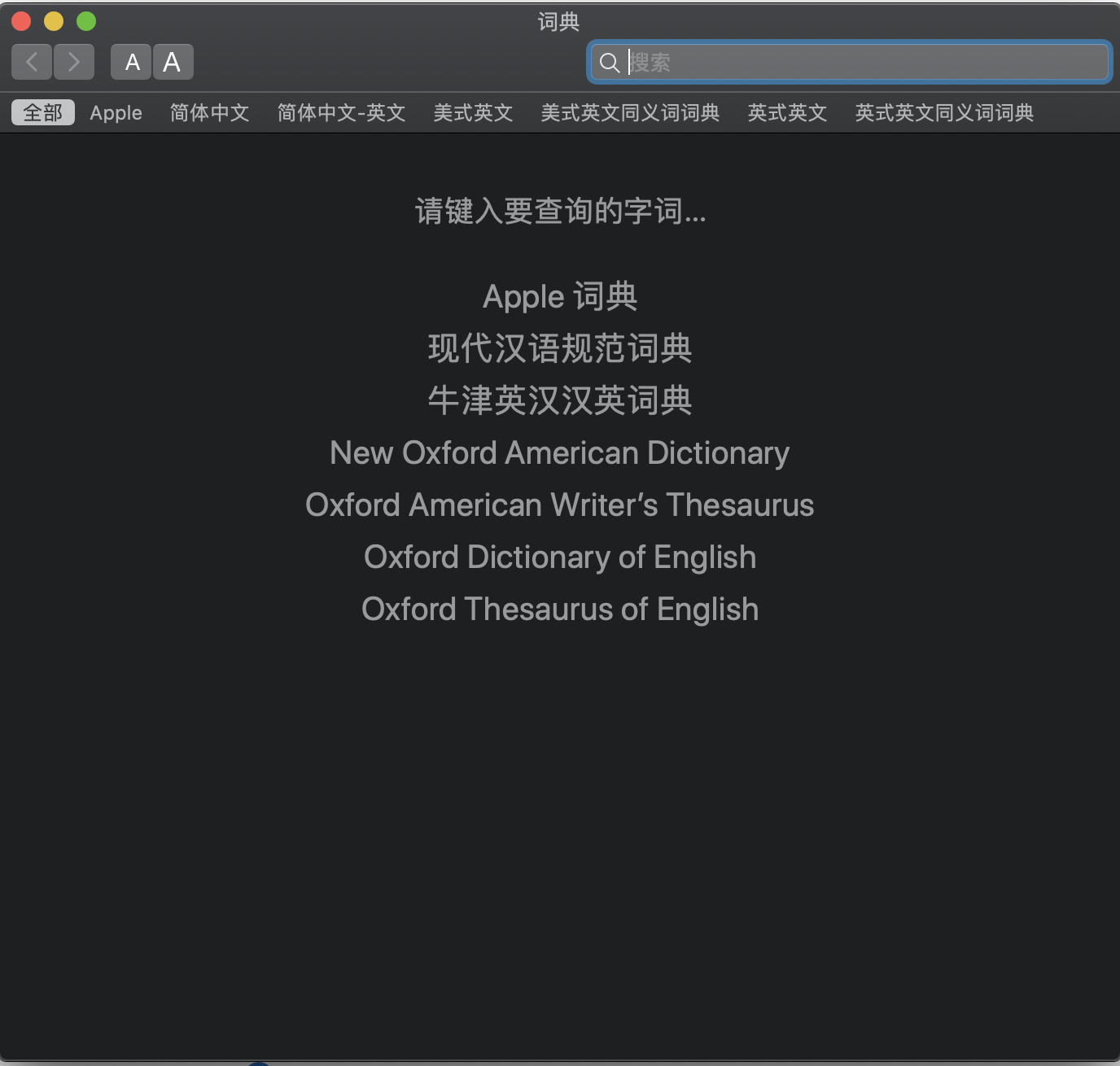Switch to the Apple dictionary tab
This screenshot has height=1066, width=1120.
116,112
